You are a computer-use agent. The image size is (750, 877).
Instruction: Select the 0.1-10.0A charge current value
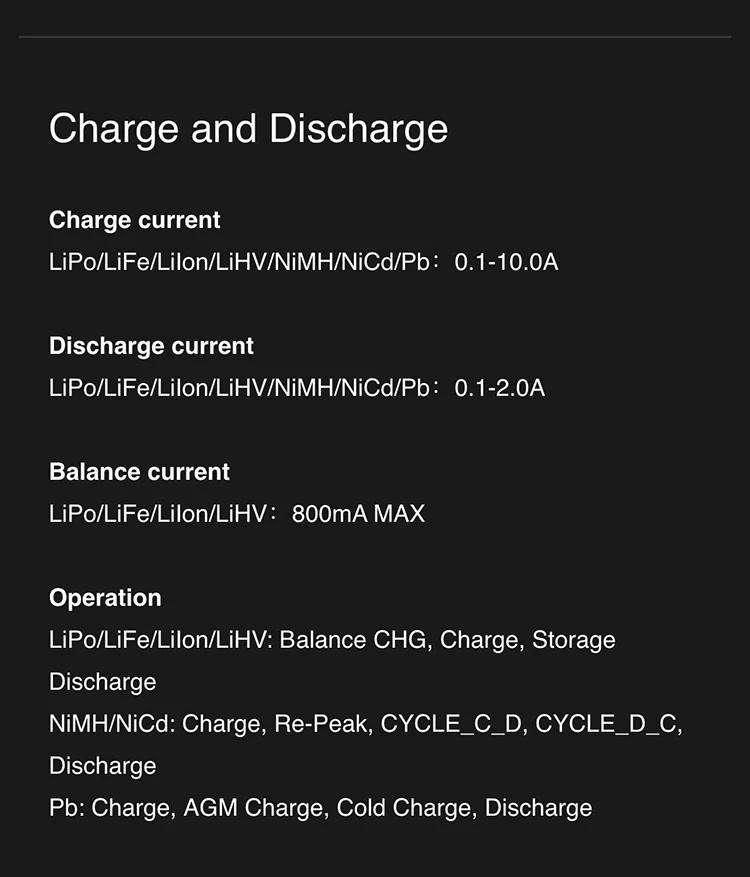coord(506,263)
